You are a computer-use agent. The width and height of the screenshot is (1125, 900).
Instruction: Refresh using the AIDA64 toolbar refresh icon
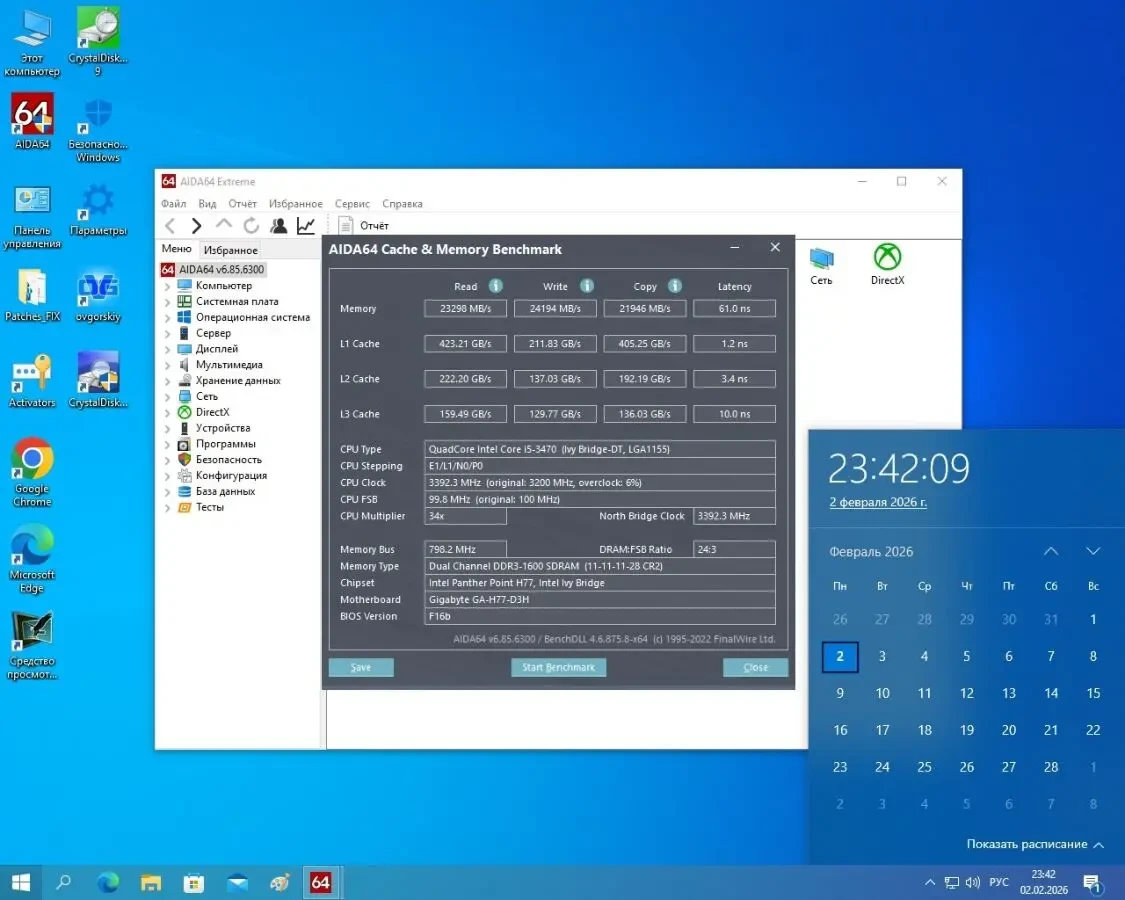(x=251, y=225)
